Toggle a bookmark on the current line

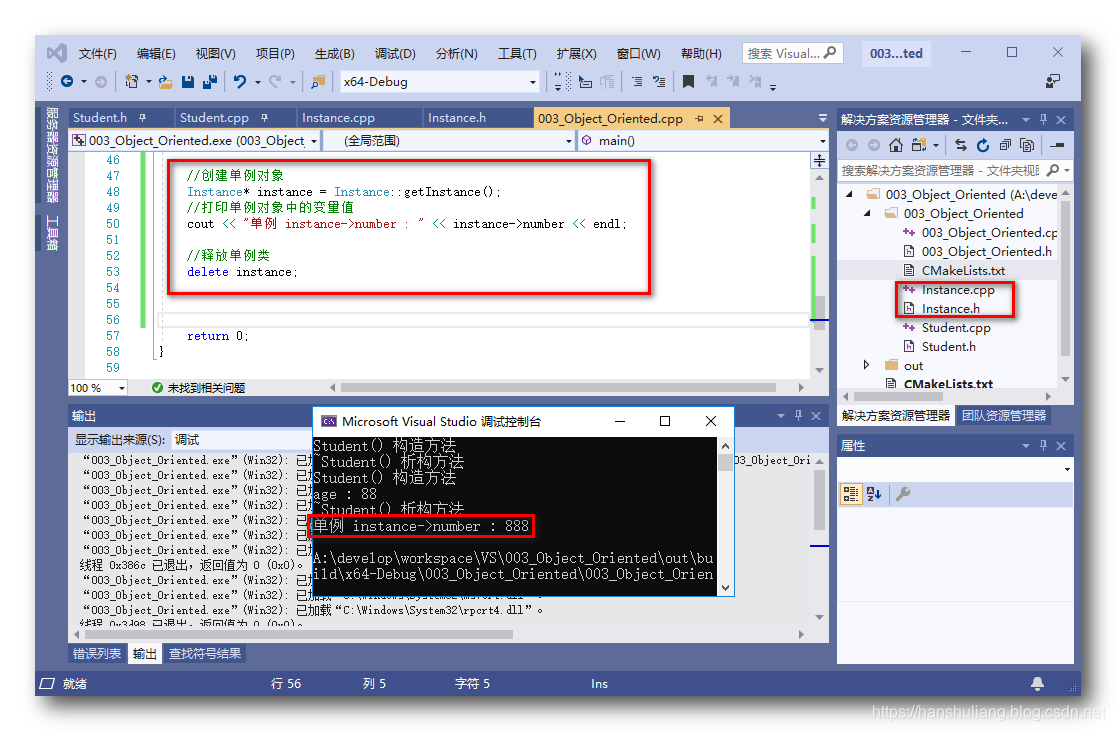(x=688, y=82)
